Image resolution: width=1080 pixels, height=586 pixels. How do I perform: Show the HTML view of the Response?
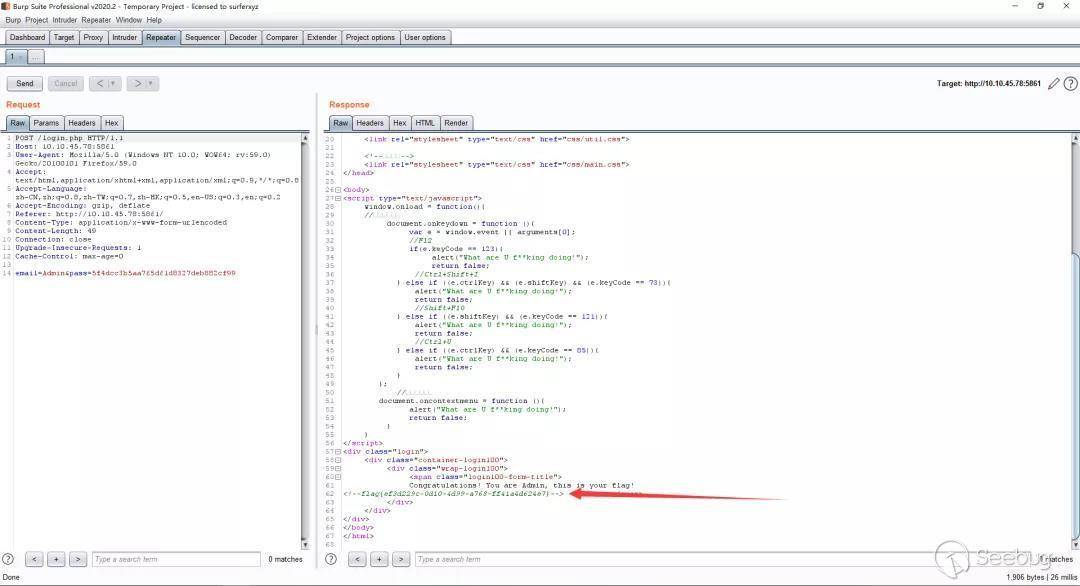coord(425,123)
